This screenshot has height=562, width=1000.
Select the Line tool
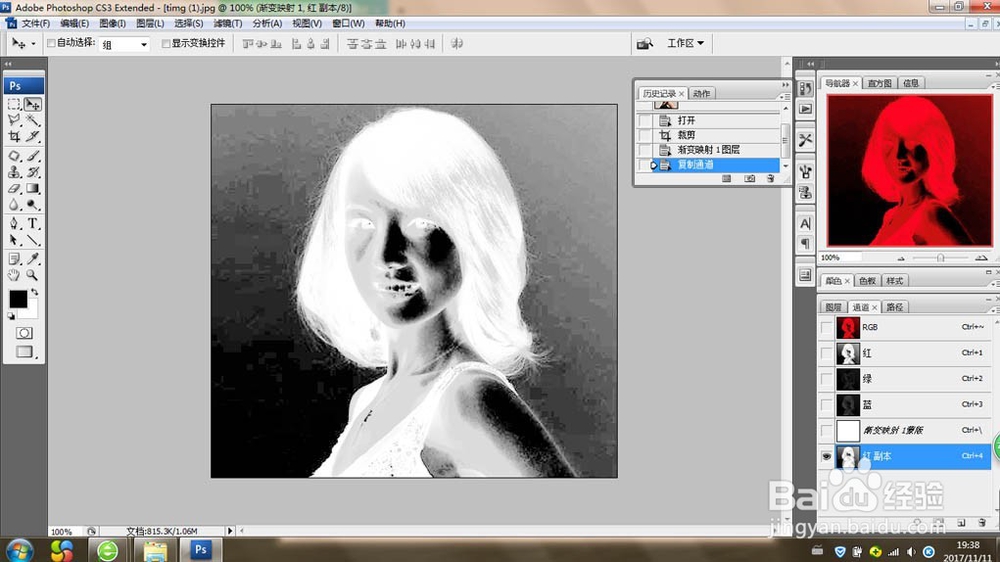coord(33,240)
